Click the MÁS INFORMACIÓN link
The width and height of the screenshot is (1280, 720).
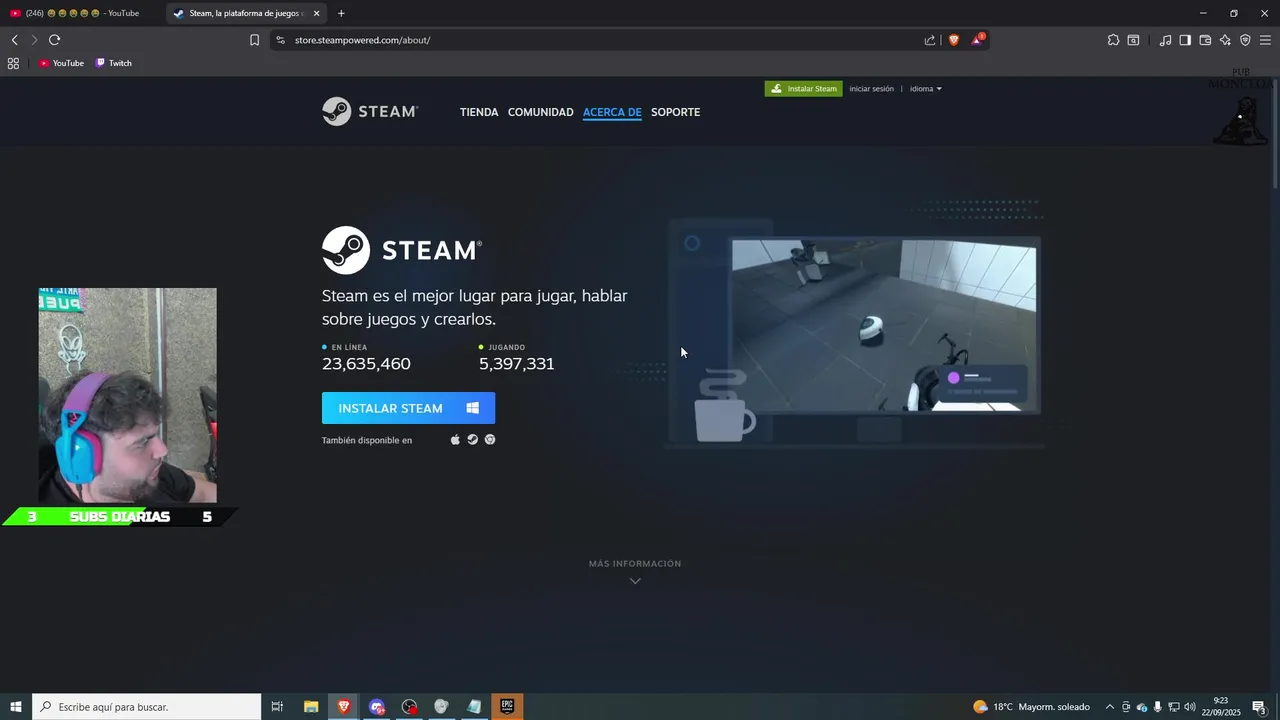click(x=635, y=564)
